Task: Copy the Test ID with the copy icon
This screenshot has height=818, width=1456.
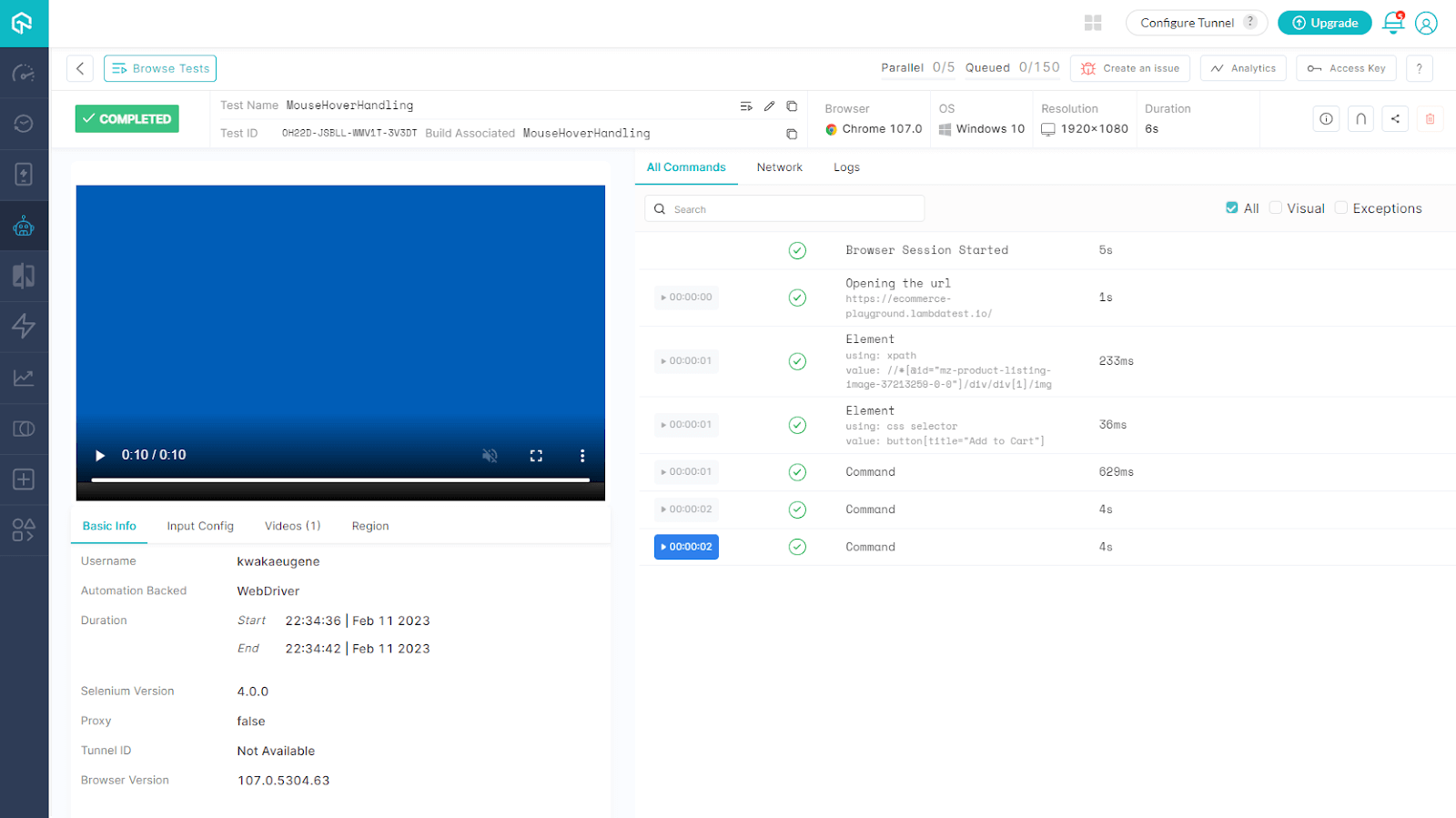Action: pyautogui.click(x=792, y=134)
